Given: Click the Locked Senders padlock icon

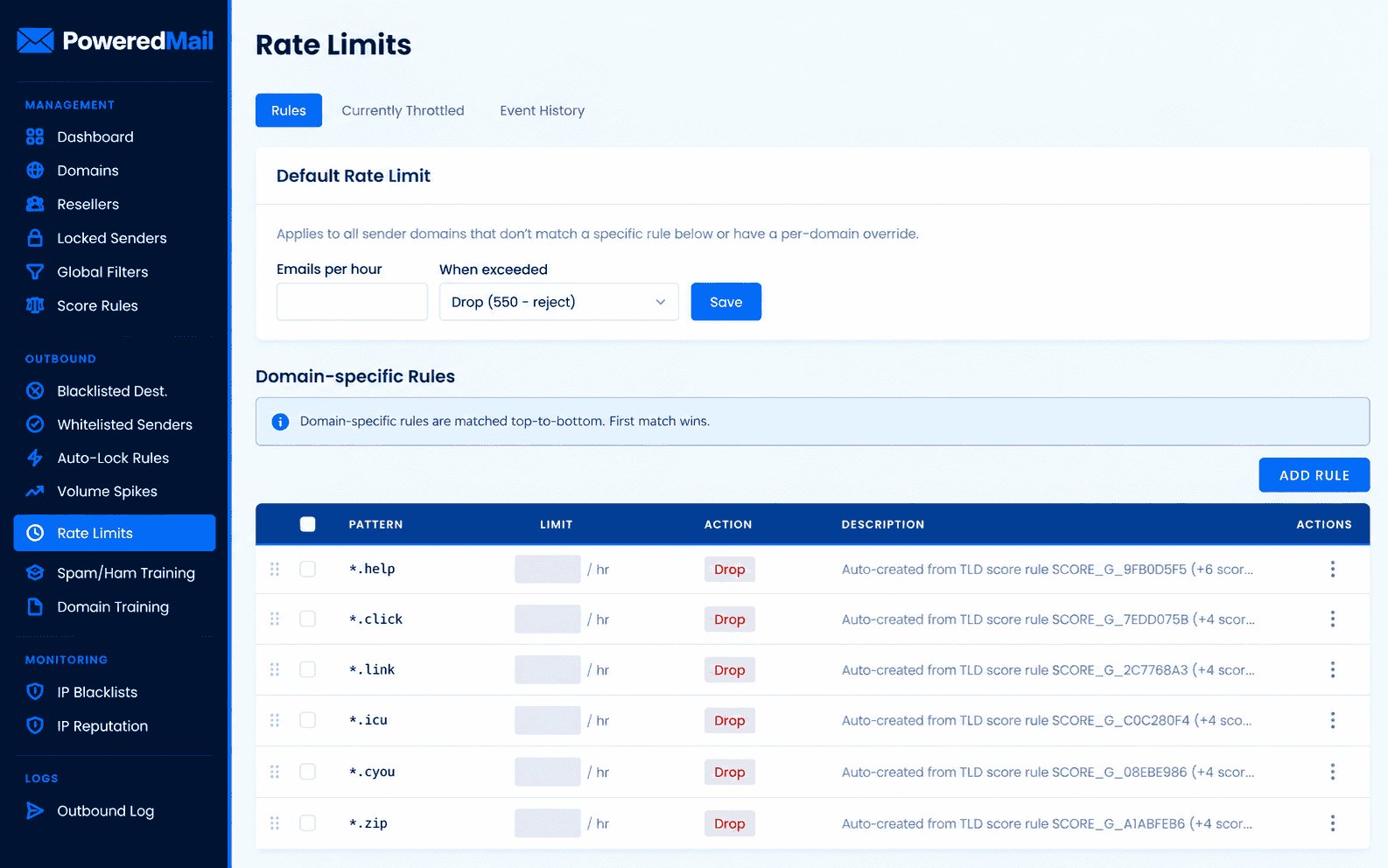Looking at the screenshot, I should click(35, 238).
